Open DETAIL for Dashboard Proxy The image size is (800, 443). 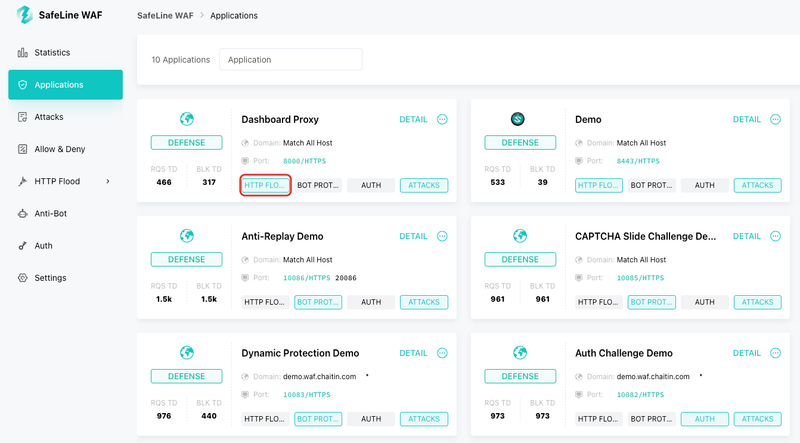(x=413, y=119)
